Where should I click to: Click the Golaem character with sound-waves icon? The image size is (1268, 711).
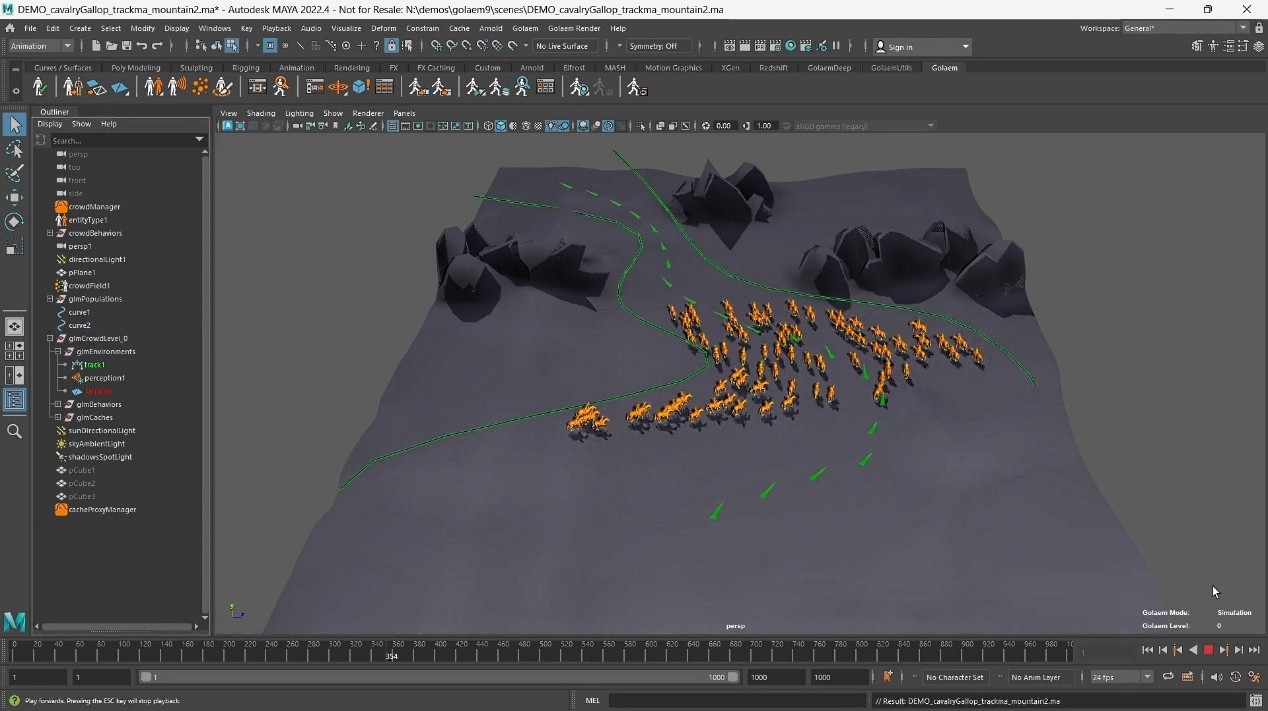point(177,87)
